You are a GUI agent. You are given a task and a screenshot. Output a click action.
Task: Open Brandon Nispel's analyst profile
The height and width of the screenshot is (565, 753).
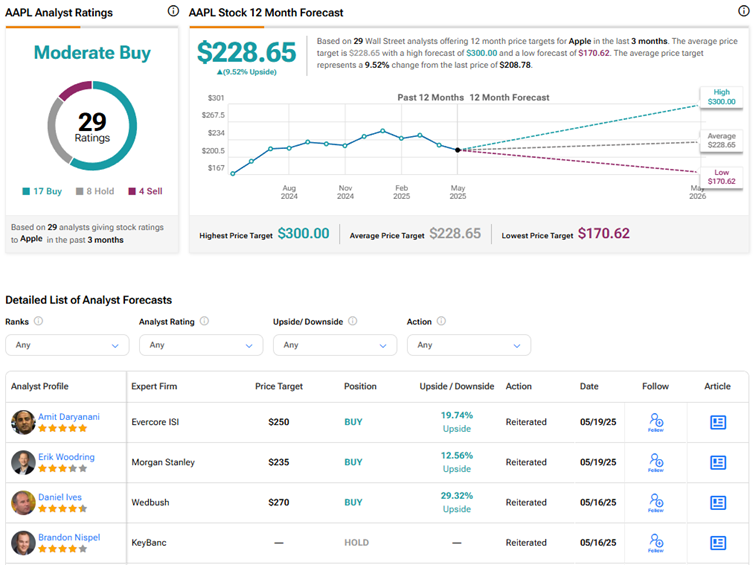click(69, 538)
